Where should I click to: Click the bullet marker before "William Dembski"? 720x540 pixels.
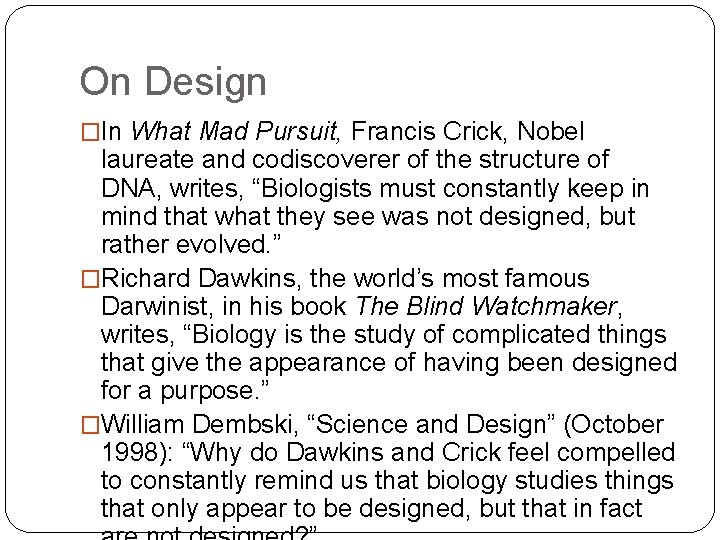(90, 425)
